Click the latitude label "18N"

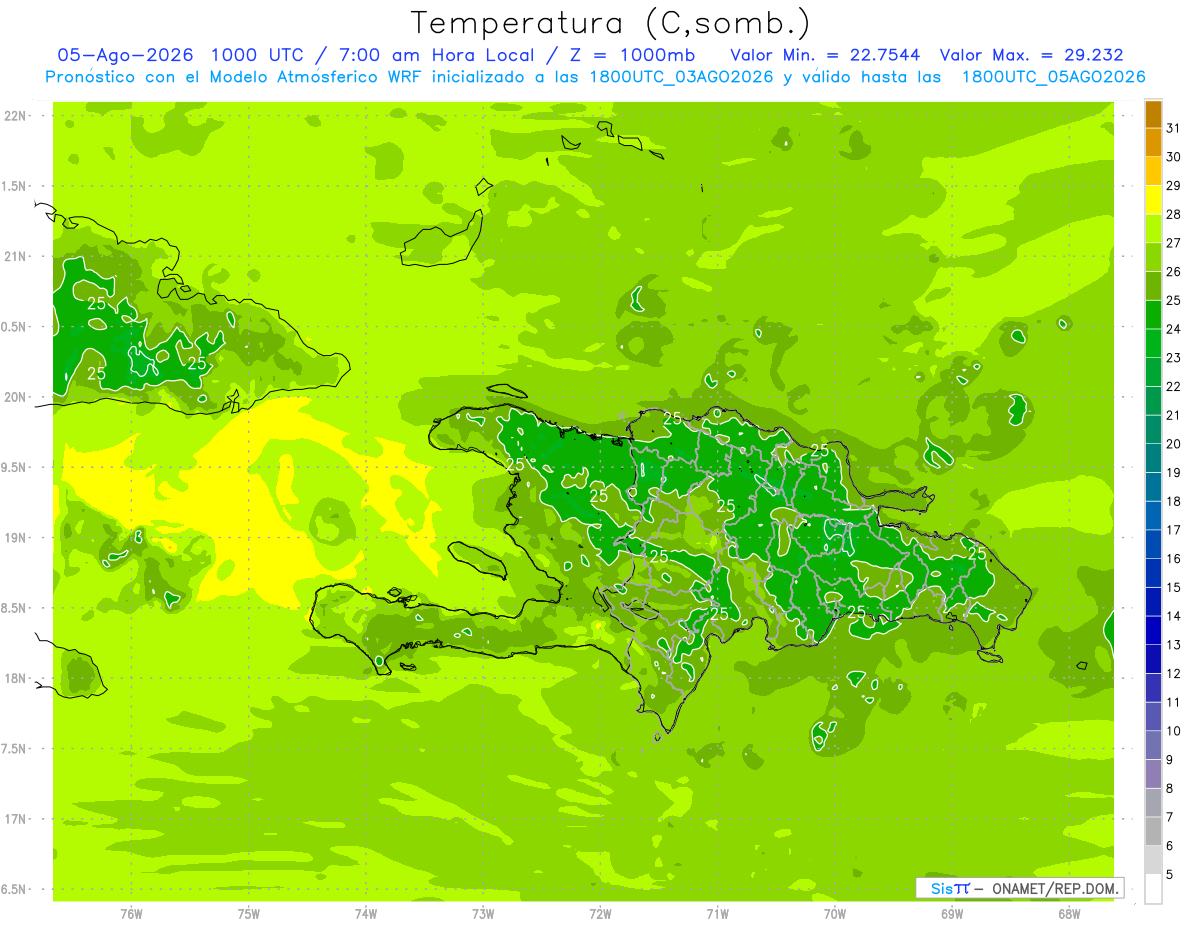point(15,678)
